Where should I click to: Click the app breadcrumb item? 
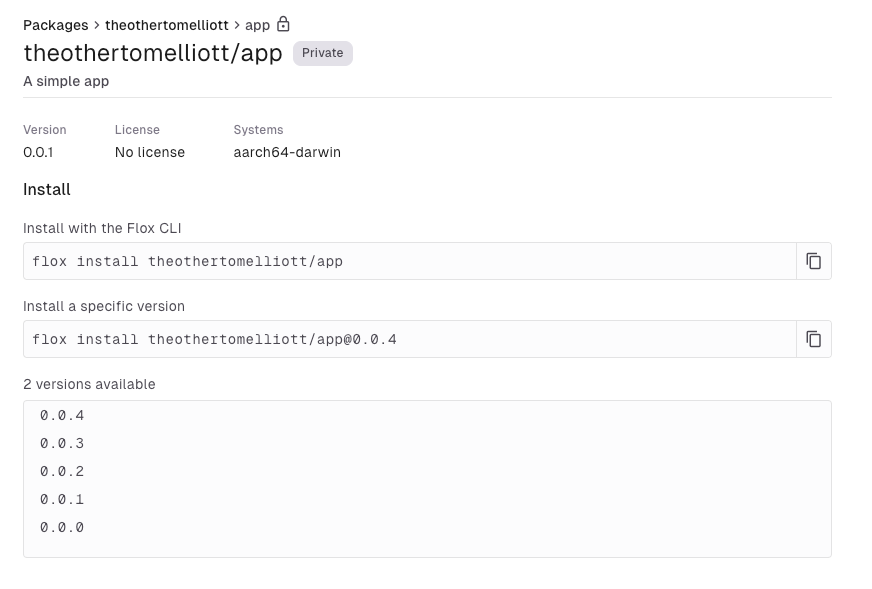pyautogui.click(x=257, y=26)
